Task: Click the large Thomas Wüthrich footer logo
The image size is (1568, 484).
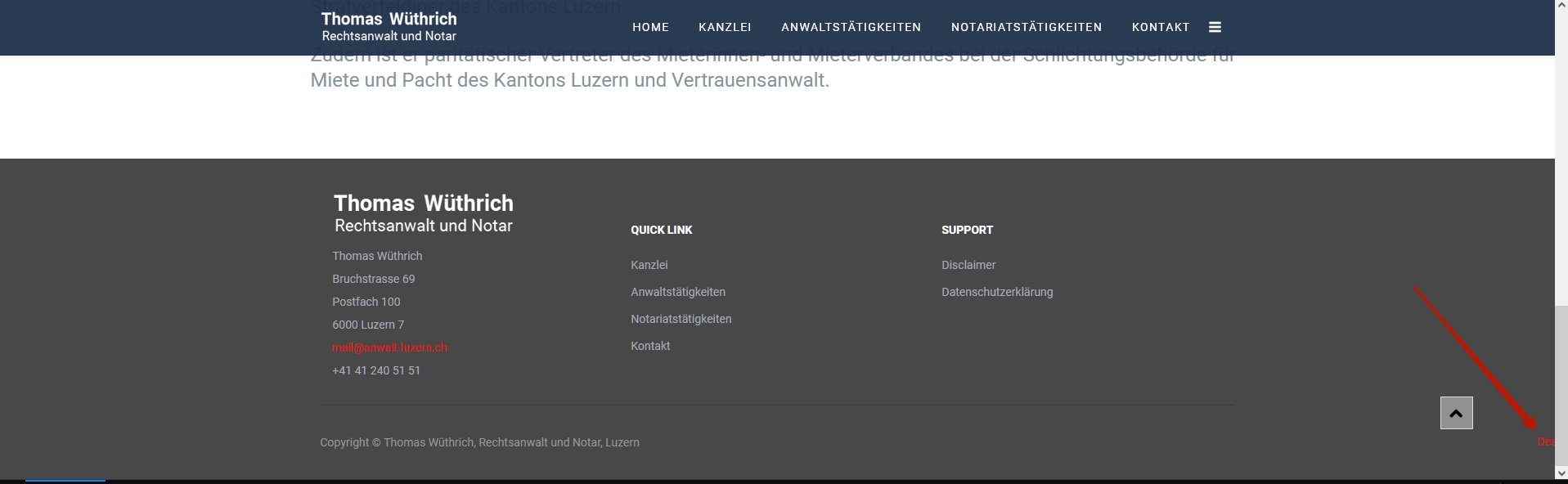Action: click(423, 213)
